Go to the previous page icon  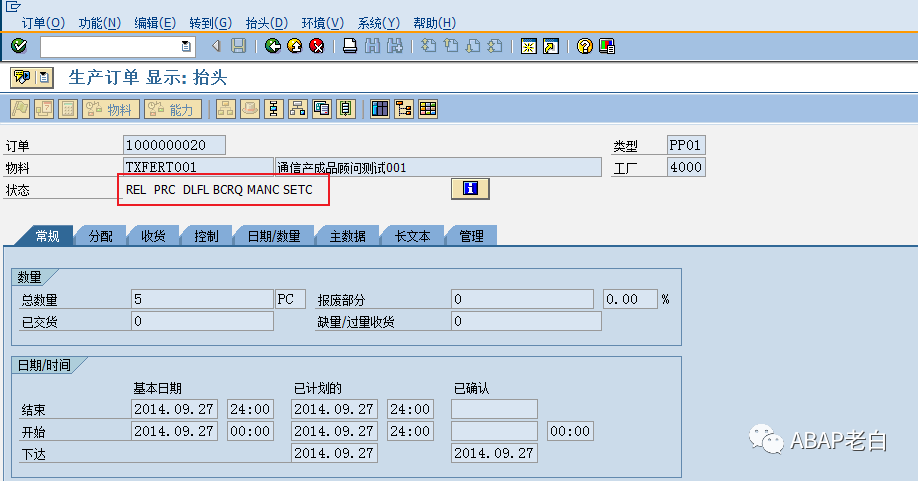451,46
